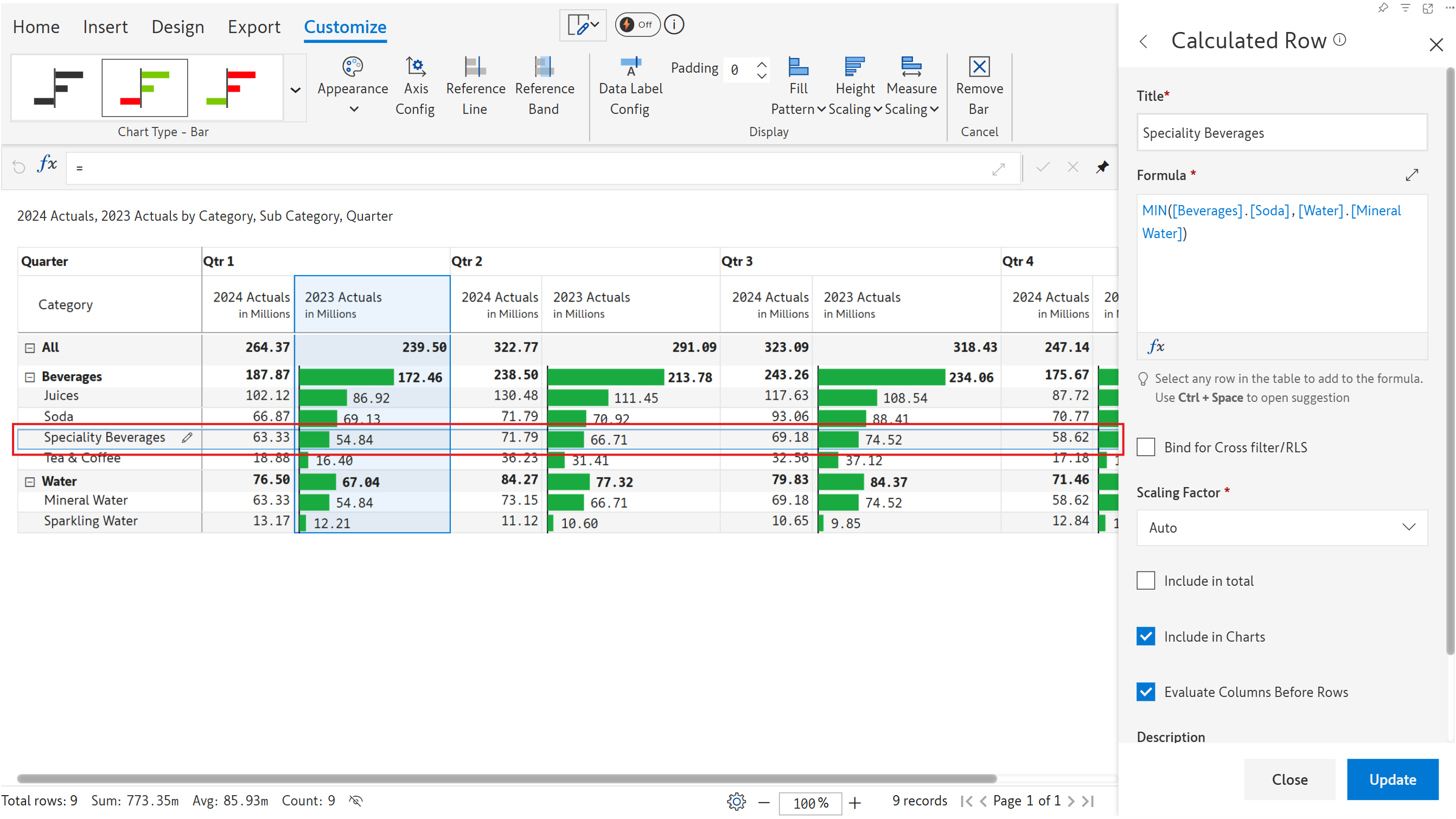Click the Title input field

[1281, 133]
